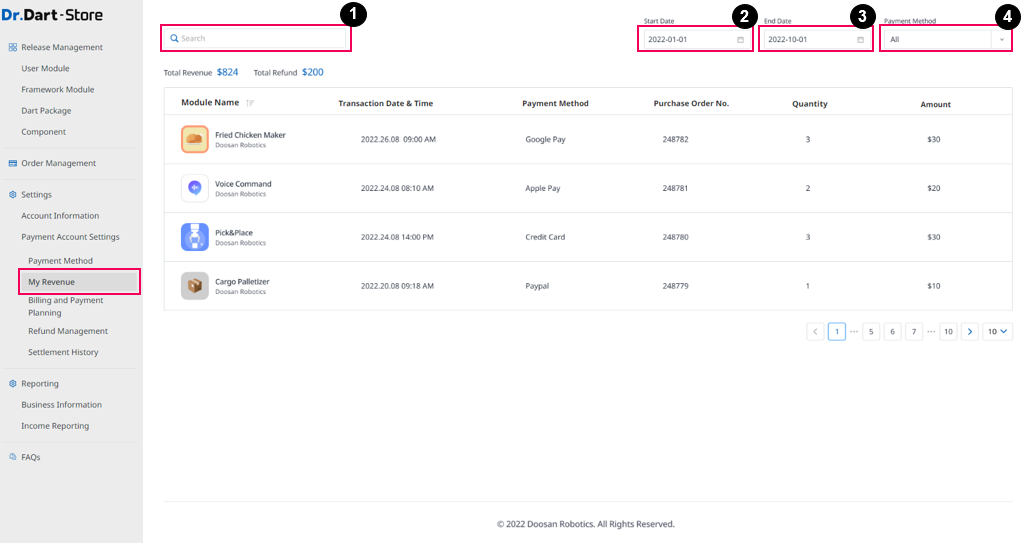
Task: Click Credit Card payment method cell
Action: (x=545, y=237)
